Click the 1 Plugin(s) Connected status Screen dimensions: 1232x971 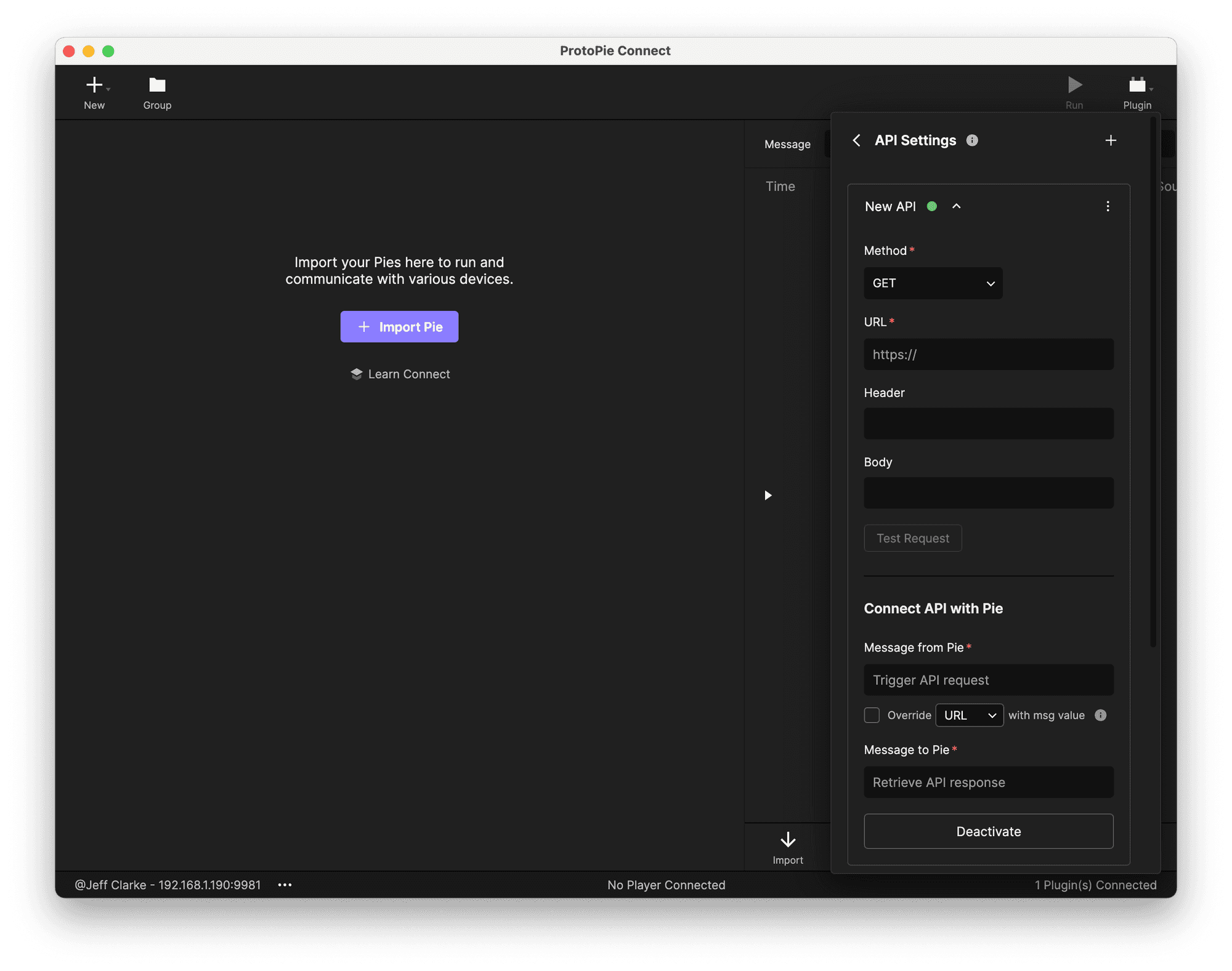(x=1095, y=885)
